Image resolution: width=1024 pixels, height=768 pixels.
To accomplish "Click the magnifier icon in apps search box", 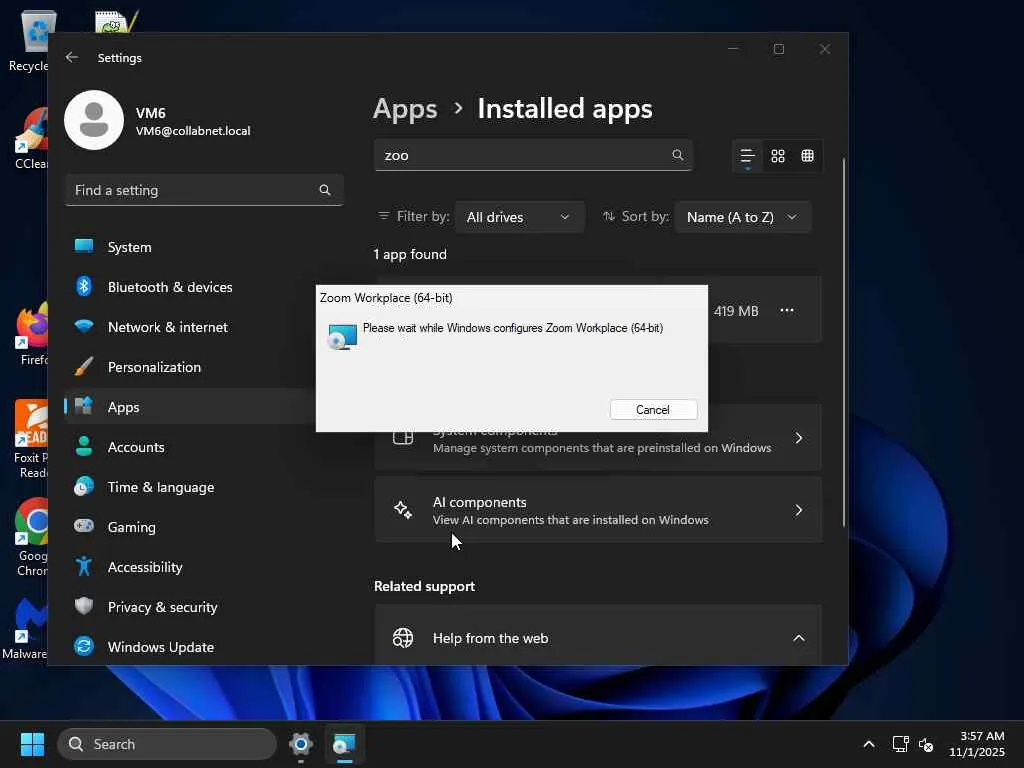I will [x=677, y=155].
